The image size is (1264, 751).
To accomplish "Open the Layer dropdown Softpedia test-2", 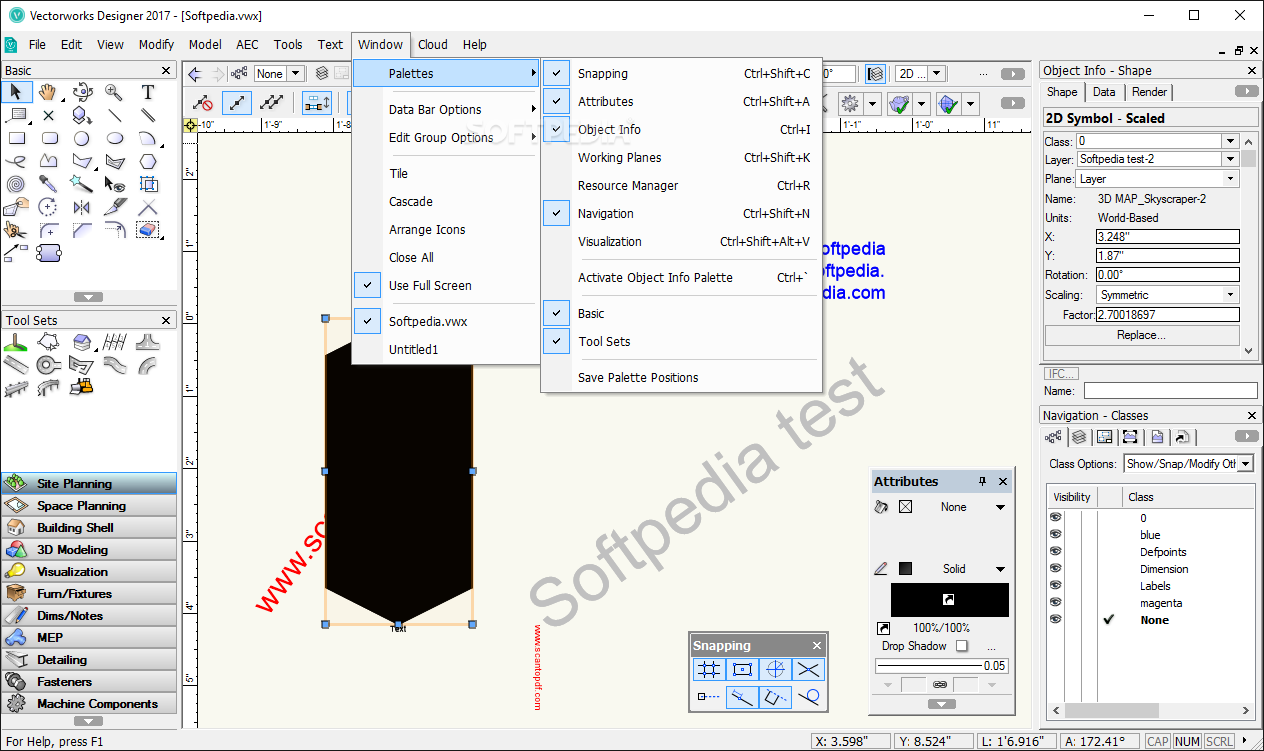I will (x=1230, y=159).
